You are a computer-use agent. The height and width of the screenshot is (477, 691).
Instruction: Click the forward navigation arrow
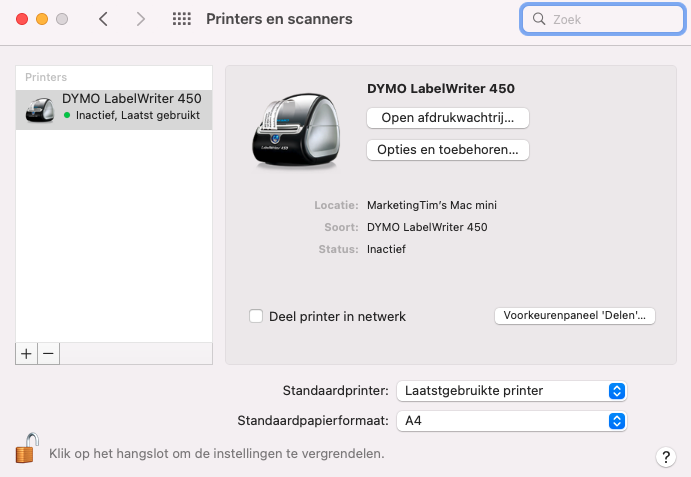click(140, 19)
